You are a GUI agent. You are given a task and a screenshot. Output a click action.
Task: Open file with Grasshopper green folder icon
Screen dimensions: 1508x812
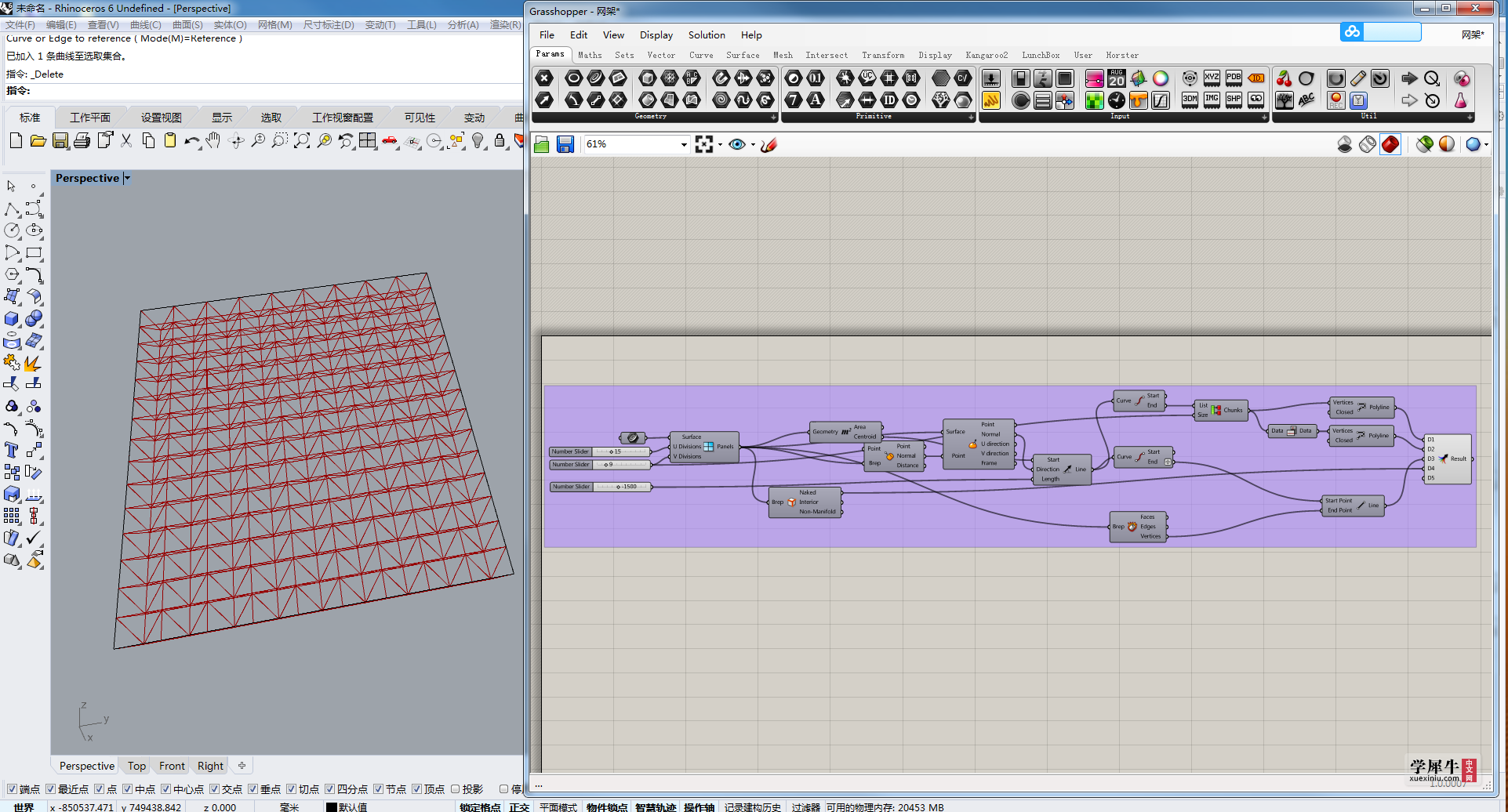pyautogui.click(x=542, y=144)
